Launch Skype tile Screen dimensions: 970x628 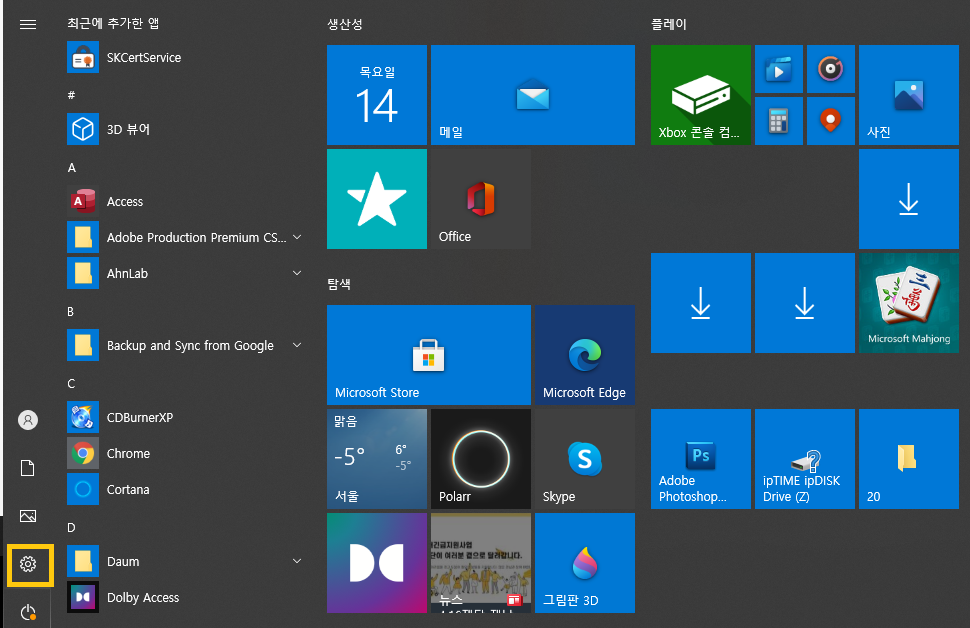click(585, 458)
